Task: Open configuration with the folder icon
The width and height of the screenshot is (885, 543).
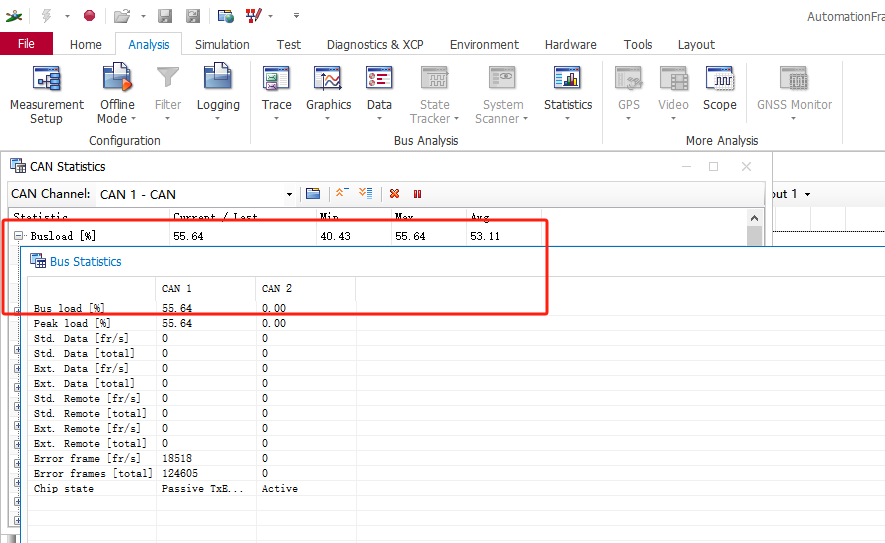Action: coord(122,16)
